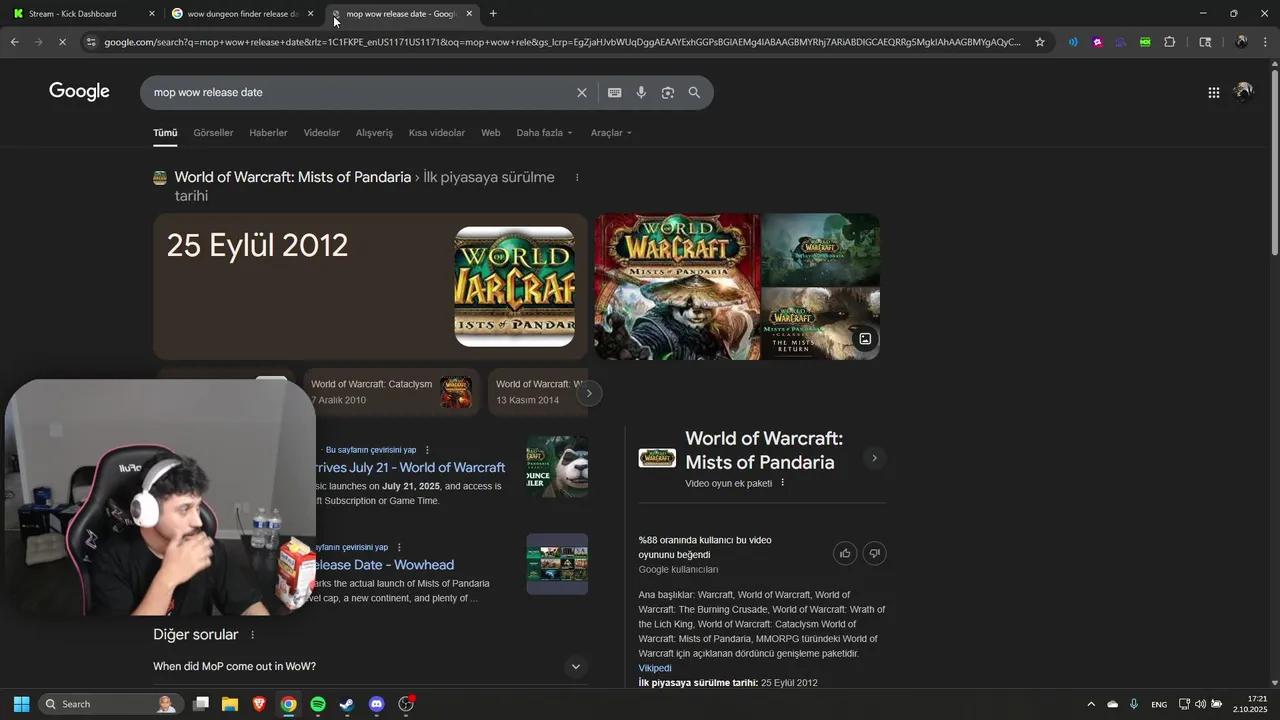Open the Chrome extensions puzzle icon
This screenshot has height=720, width=1280.
pos(1170,42)
